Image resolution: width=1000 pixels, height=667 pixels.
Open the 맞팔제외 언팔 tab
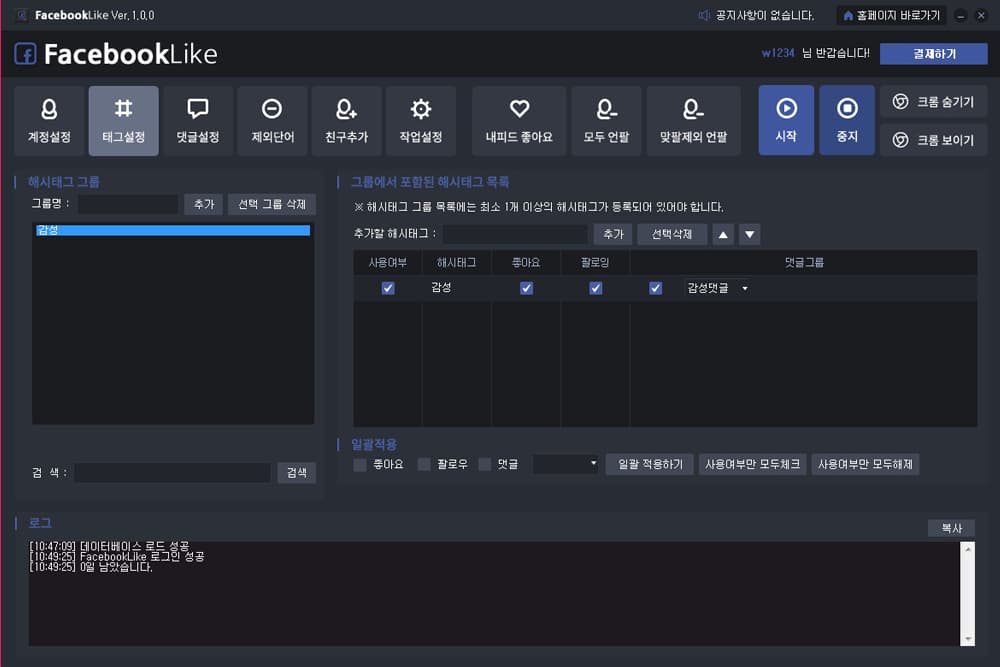[694, 121]
